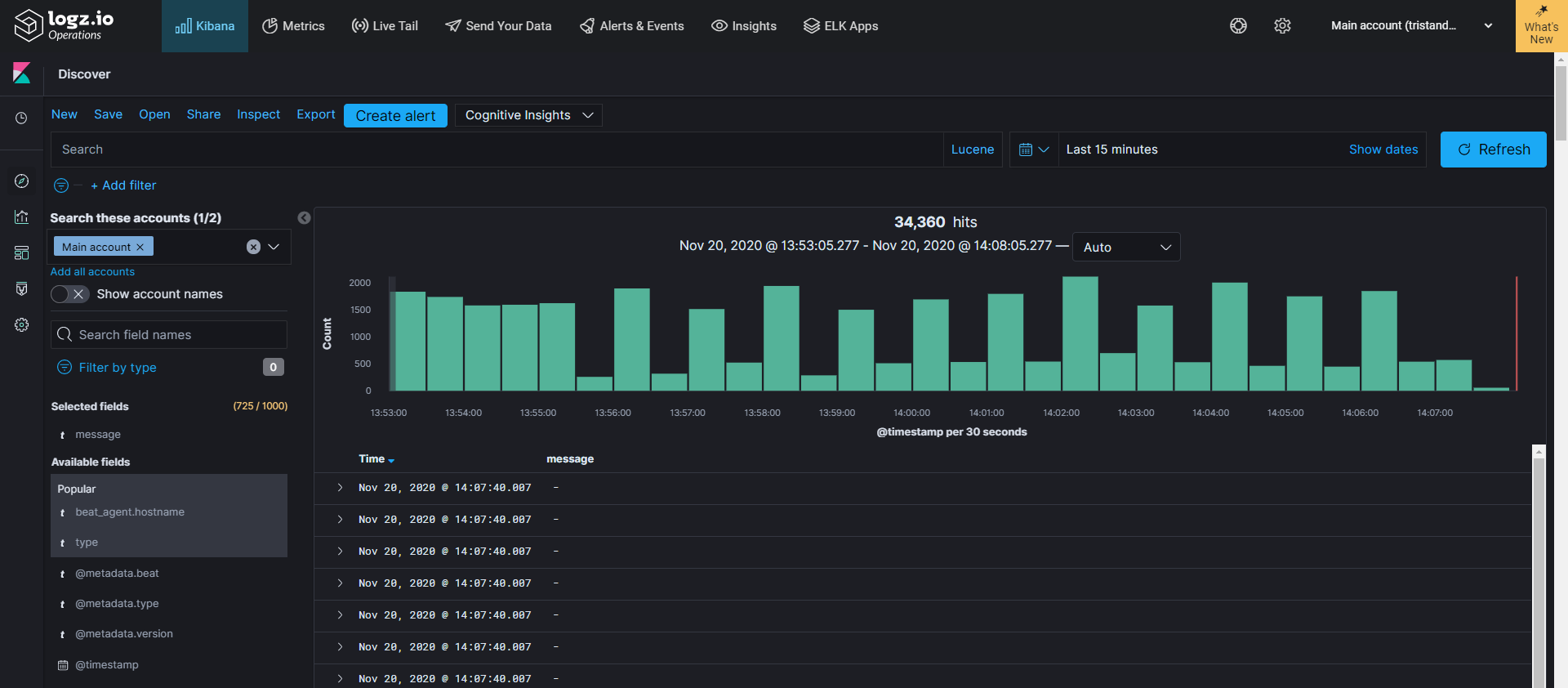This screenshot has width=1568, height=688.
Task: Open the Dashboard icon in sidebar
Action: 22,252
